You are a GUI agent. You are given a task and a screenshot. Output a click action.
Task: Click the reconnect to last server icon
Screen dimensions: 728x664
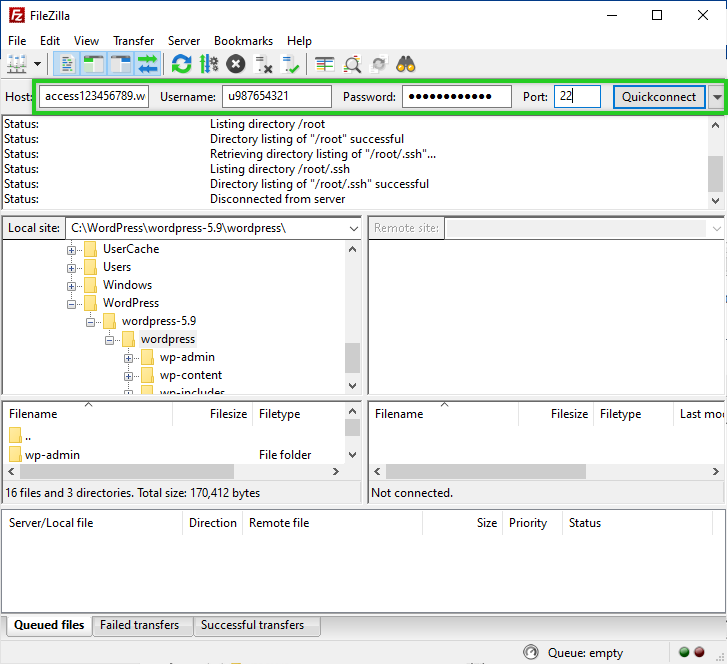coord(291,65)
